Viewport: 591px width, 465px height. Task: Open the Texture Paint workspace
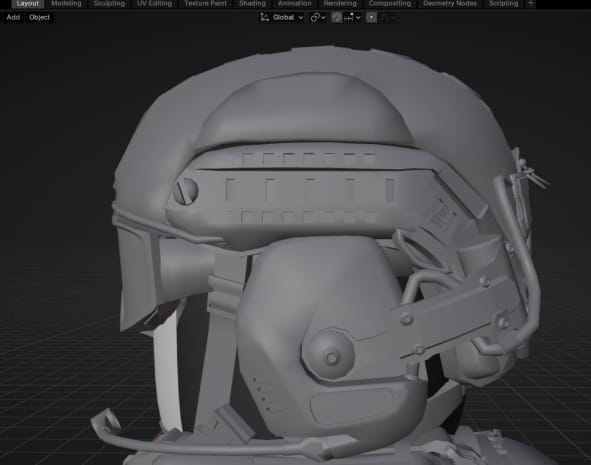[x=206, y=3]
